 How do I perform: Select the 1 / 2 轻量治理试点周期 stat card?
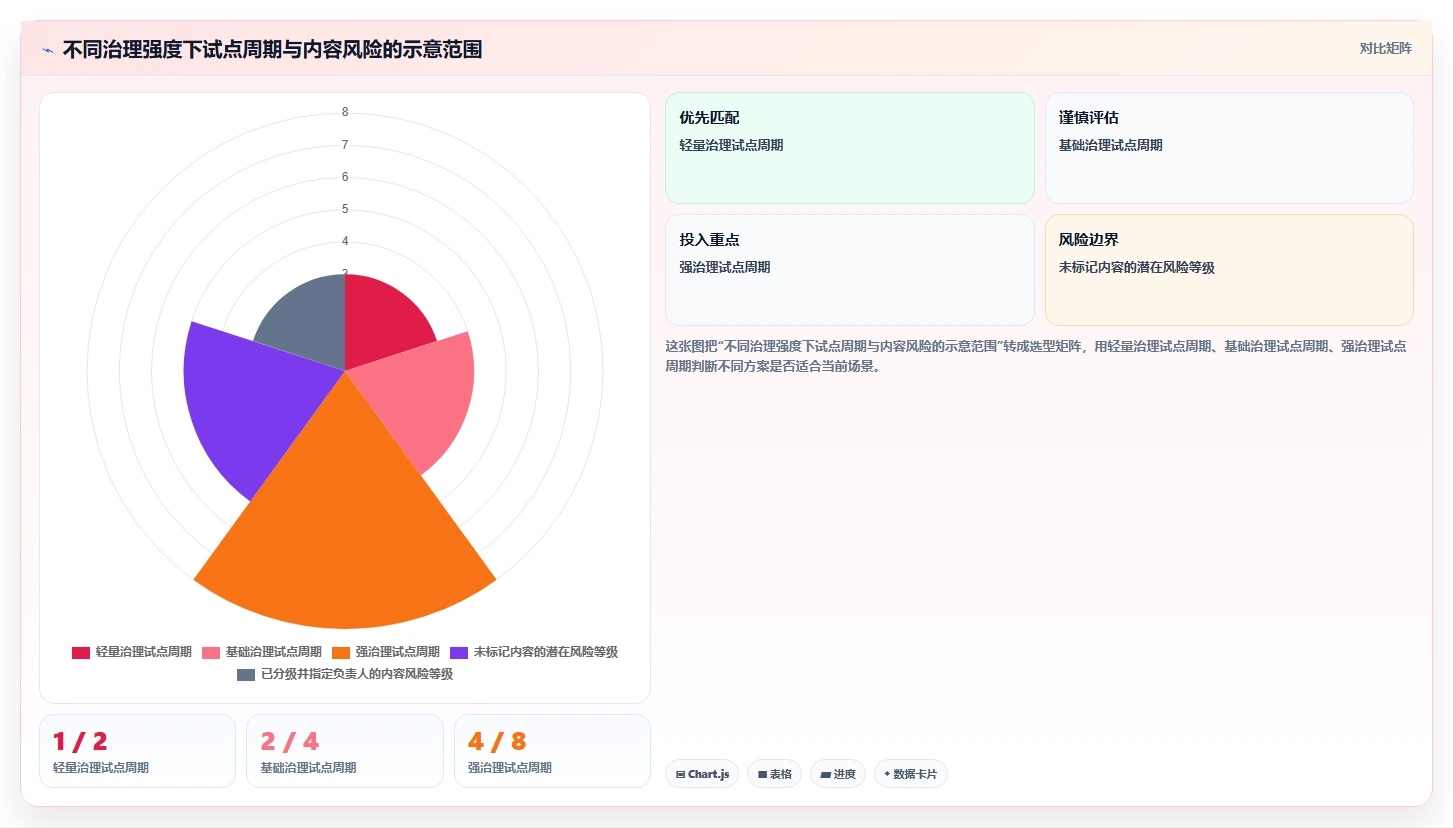(x=137, y=751)
